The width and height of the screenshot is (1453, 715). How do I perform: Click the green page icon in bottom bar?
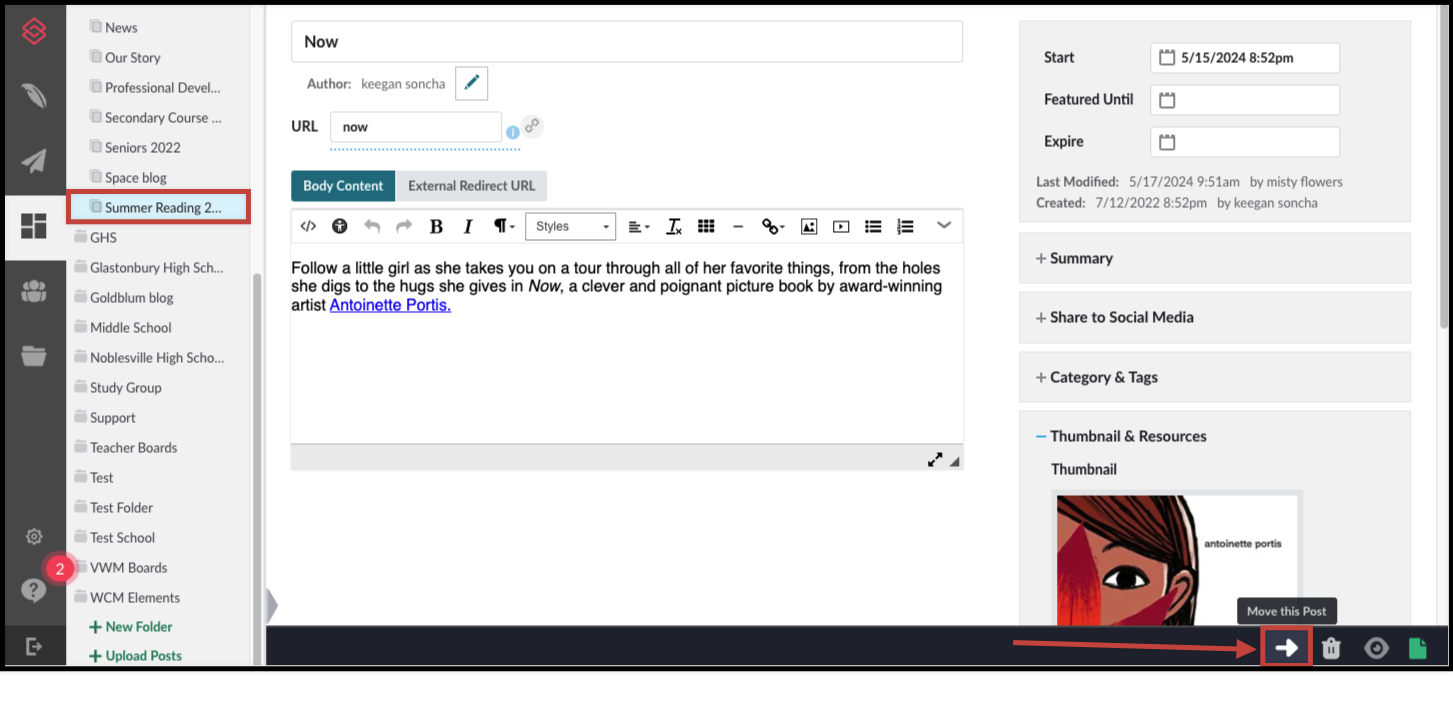coord(1417,648)
